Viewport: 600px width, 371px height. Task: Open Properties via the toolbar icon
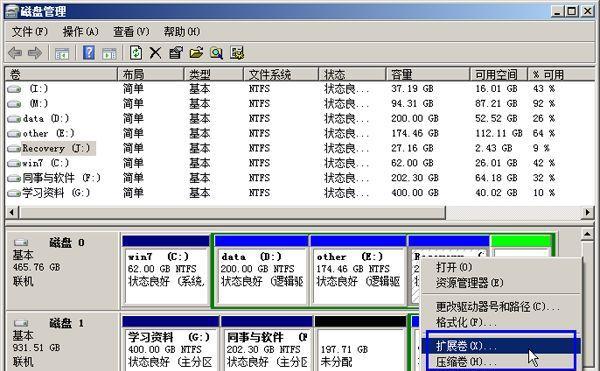pyautogui.click(x=176, y=53)
